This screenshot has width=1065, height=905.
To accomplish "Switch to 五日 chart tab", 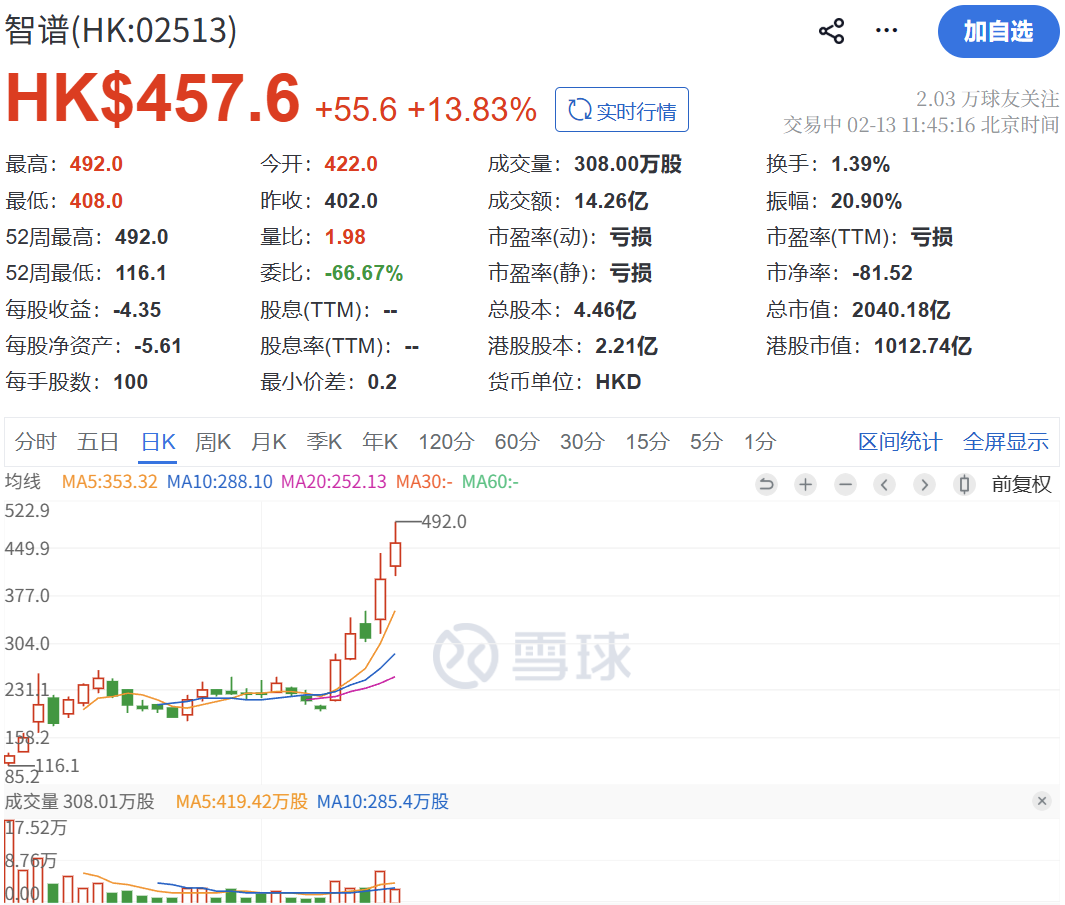I will (98, 442).
